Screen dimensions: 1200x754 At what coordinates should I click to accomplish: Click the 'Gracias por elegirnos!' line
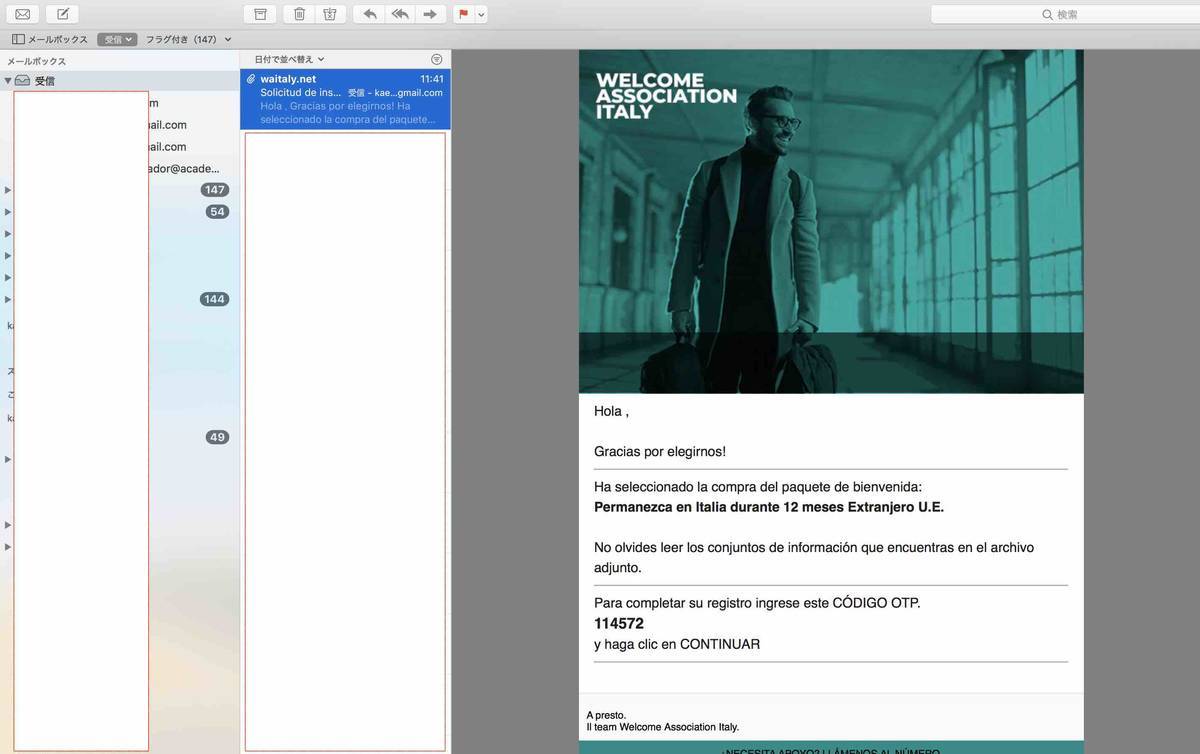click(x=660, y=451)
